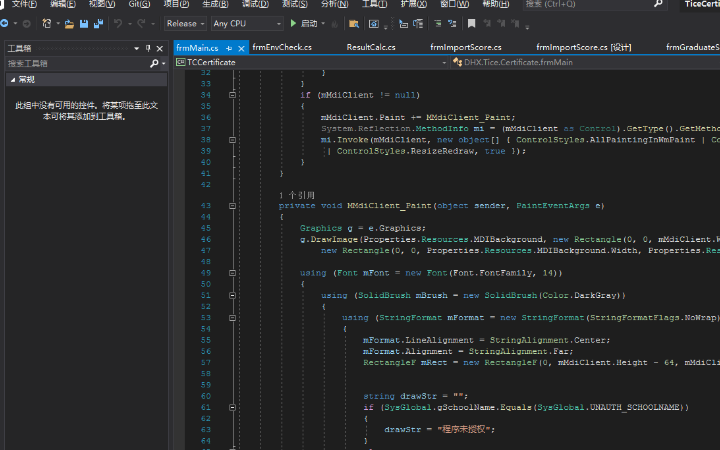Open Find in Files folder-search icon

pyautogui.click(x=354, y=24)
